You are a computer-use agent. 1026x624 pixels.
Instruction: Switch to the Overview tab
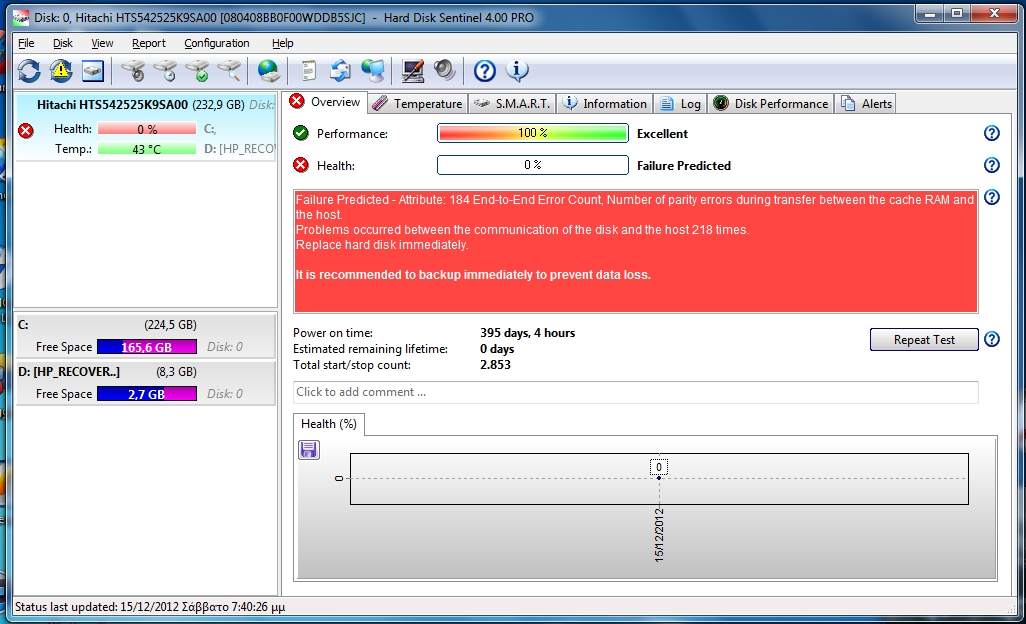(x=326, y=102)
